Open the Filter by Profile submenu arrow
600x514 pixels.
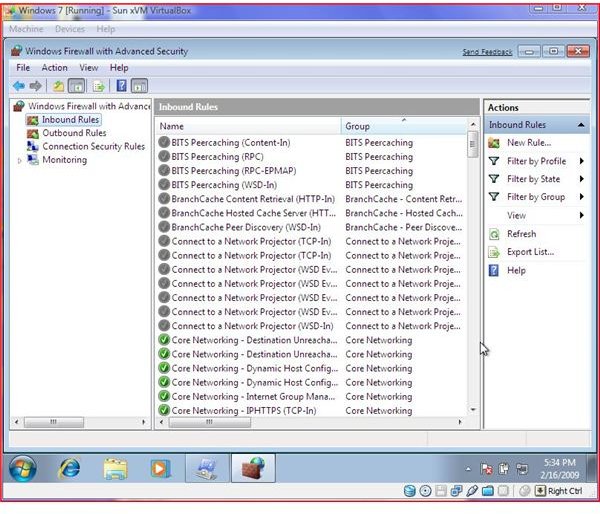point(581,161)
